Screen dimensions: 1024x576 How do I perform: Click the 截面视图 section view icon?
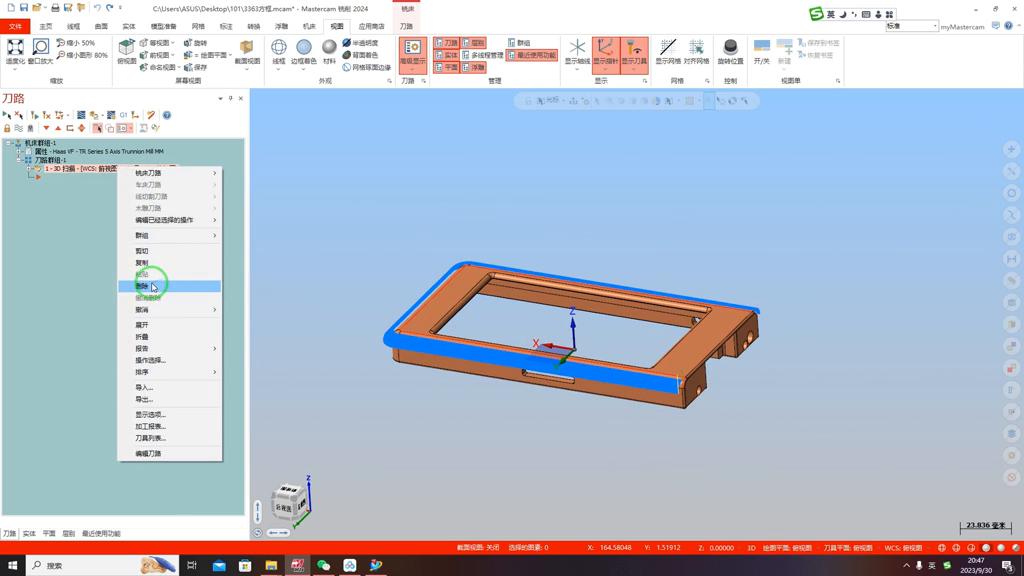tap(247, 51)
